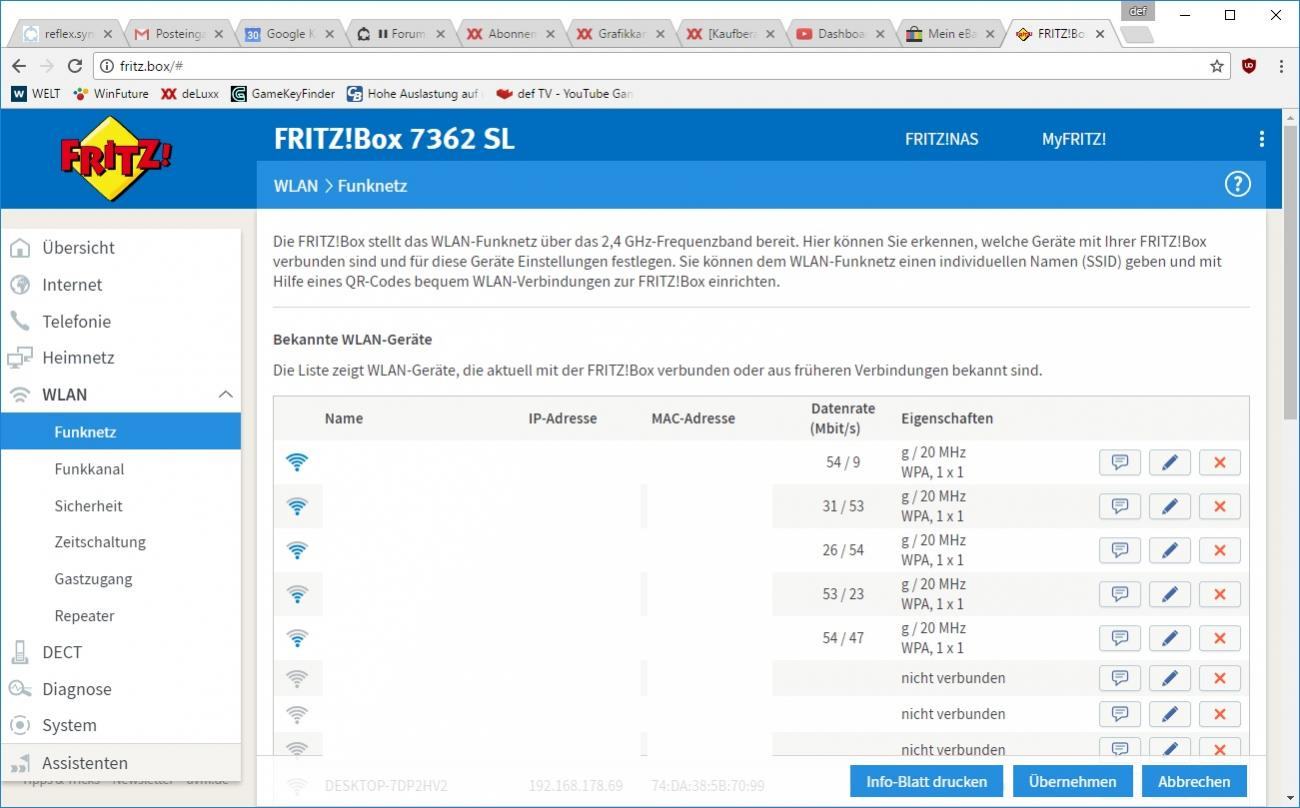
Task: Click comment icon for 54 / 47 device
Action: pyautogui.click(x=1120, y=638)
